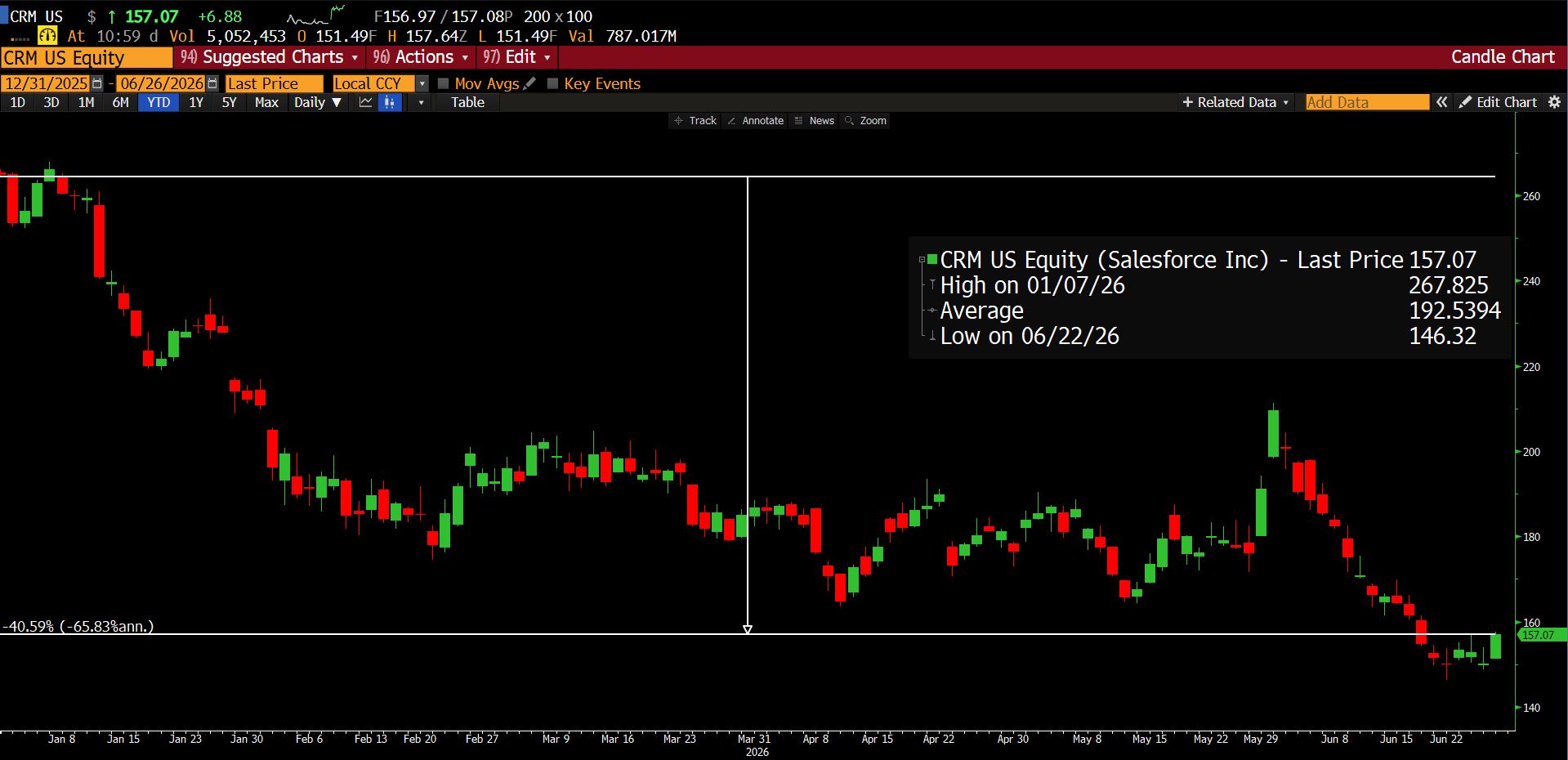Open the Suggested Charts dropdown

coord(270,57)
